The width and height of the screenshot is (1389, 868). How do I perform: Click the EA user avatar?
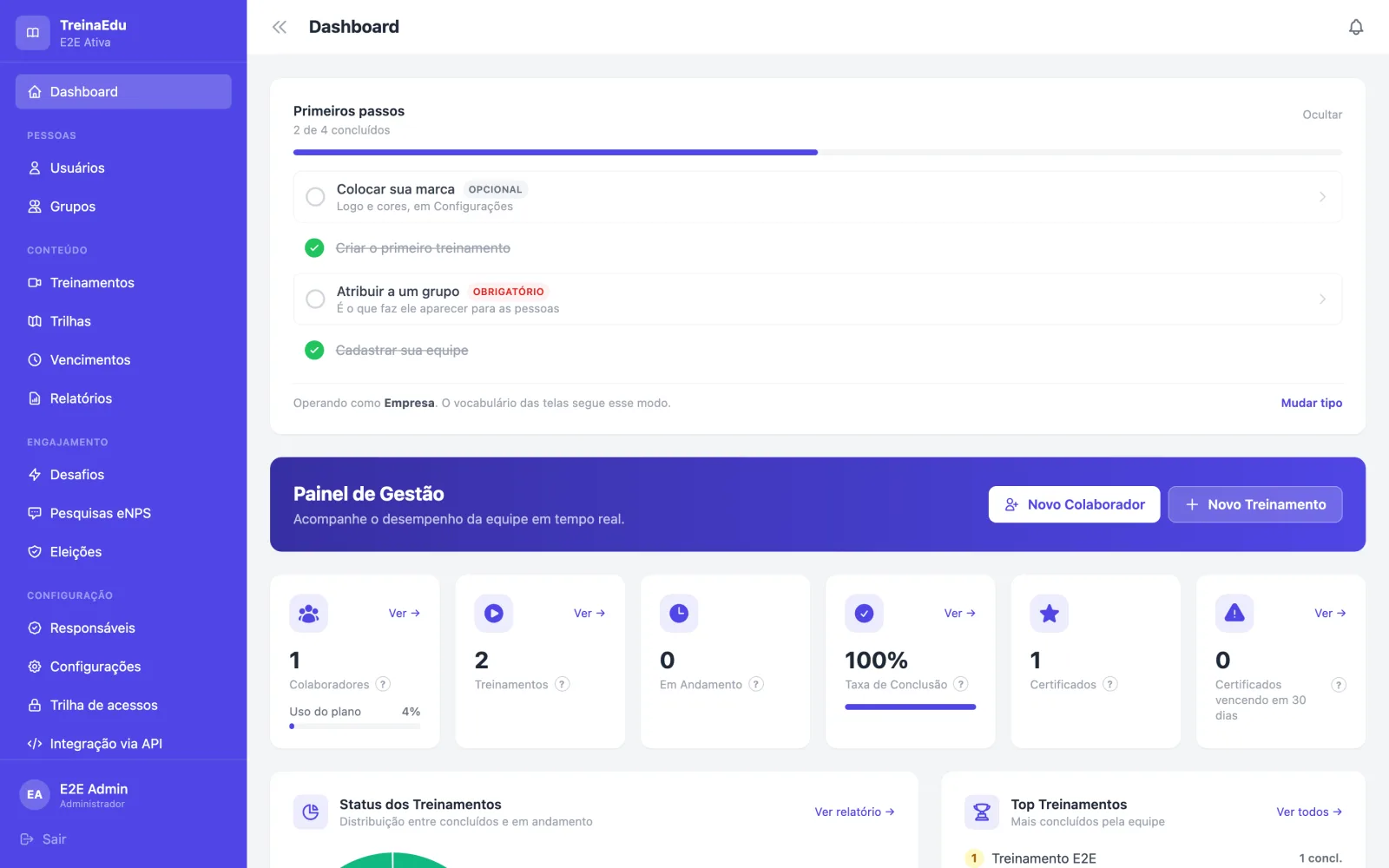click(x=35, y=794)
